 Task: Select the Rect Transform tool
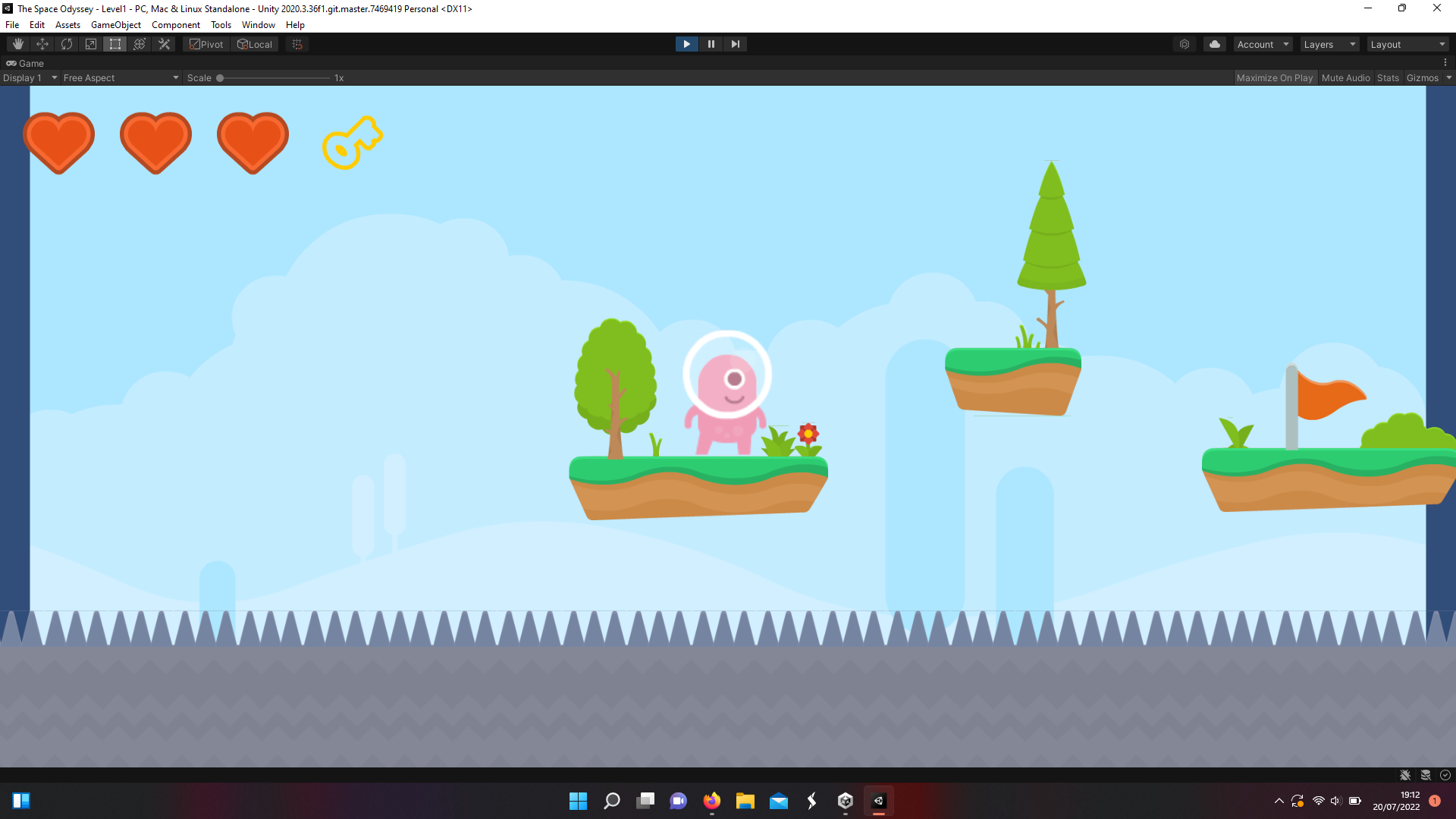click(x=115, y=44)
